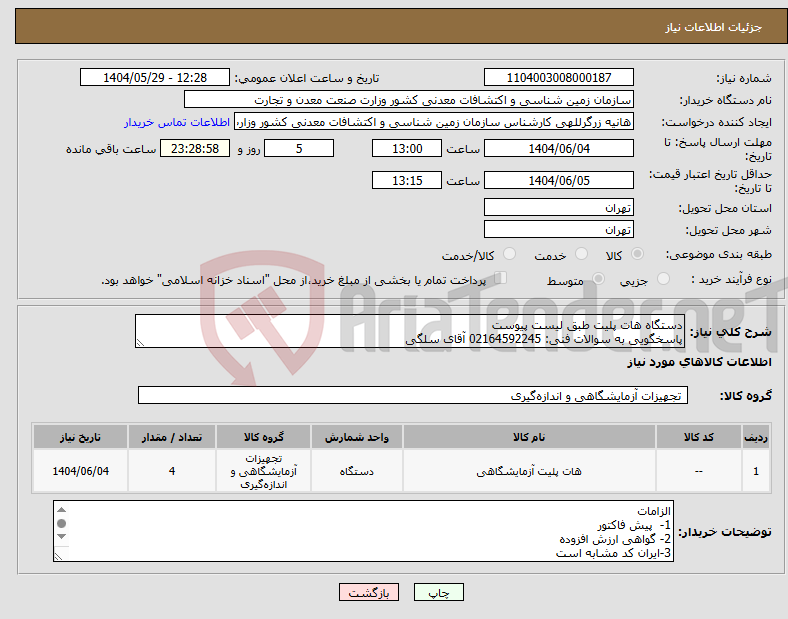Click the پیش فاکتور line in buyer notes
The height and width of the screenshot is (619, 788).
pyautogui.click(x=634, y=525)
